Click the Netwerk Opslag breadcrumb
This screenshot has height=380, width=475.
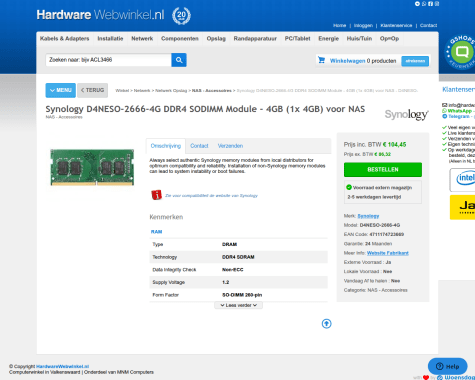coord(171,91)
